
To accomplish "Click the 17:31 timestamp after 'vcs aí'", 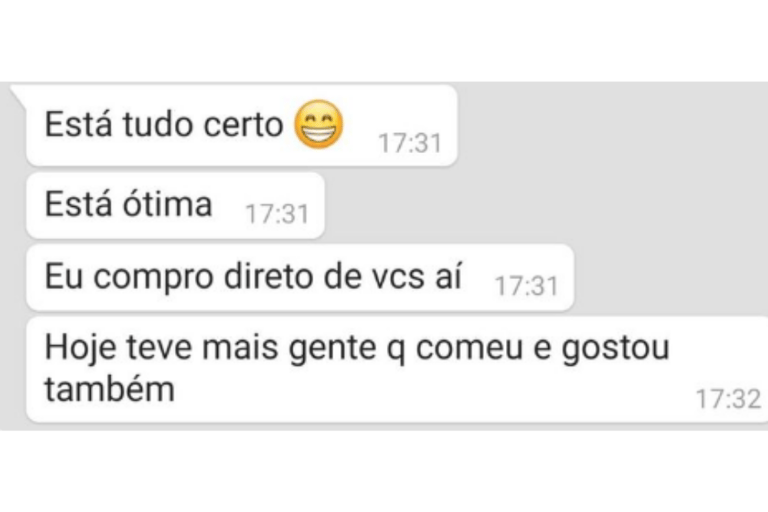I will (x=527, y=286).
